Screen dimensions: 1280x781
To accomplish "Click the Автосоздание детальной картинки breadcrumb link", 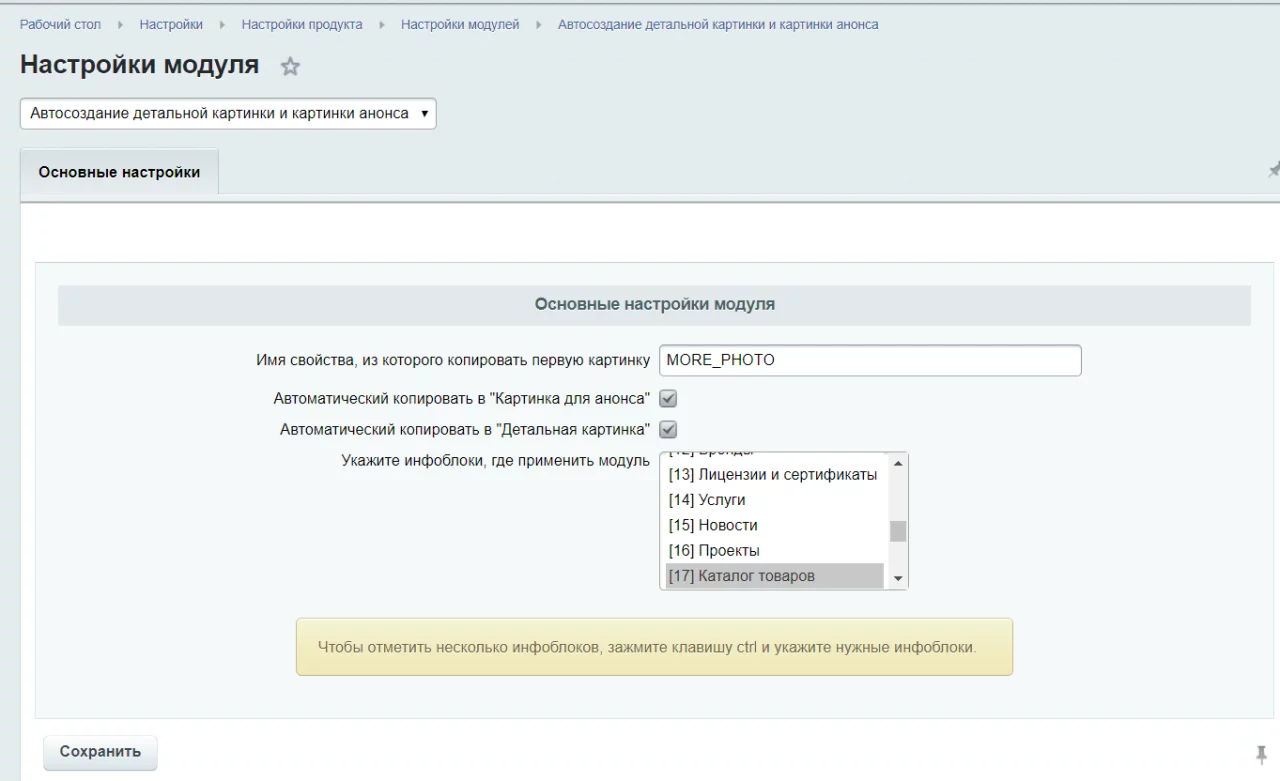I will 717,25.
